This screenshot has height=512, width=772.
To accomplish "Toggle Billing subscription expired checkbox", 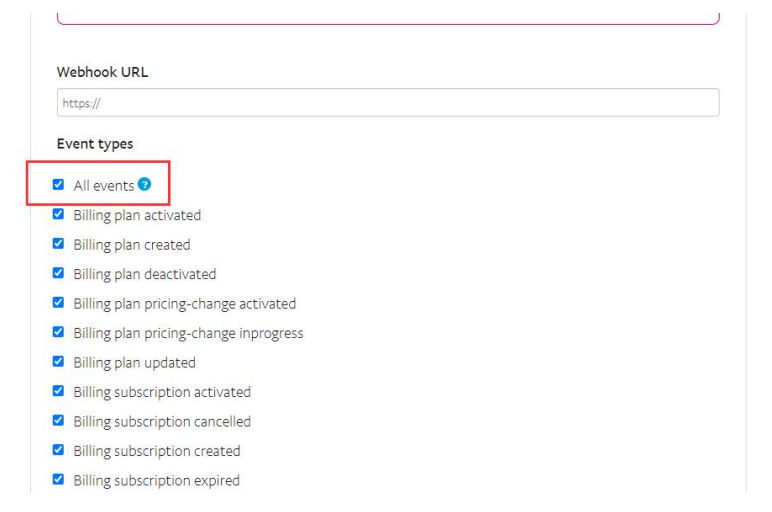I will click(x=58, y=480).
